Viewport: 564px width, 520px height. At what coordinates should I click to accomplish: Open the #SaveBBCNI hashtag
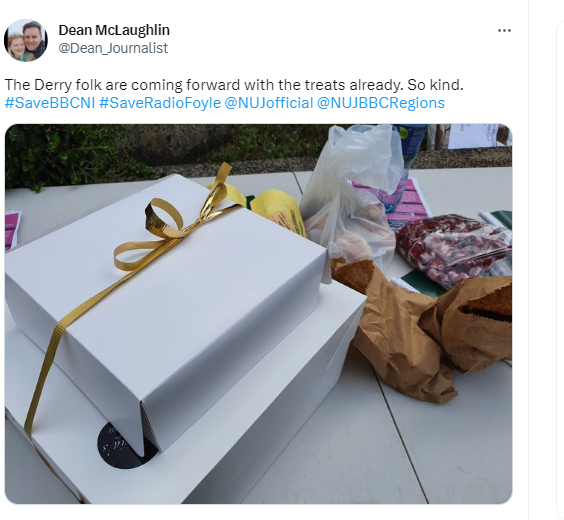pyautogui.click(x=50, y=103)
